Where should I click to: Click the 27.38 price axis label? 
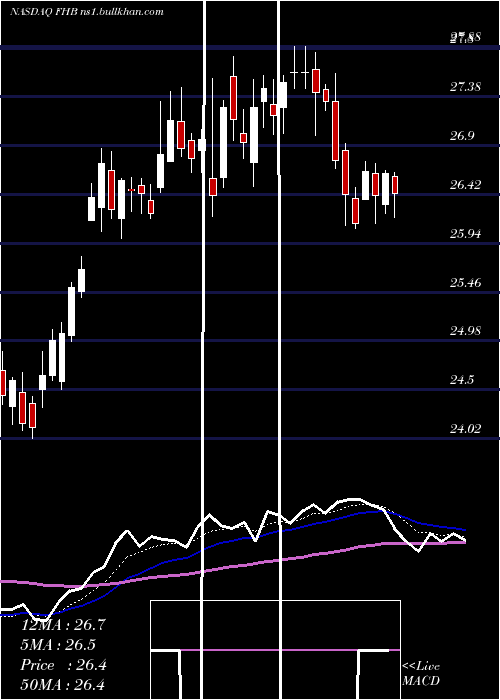(465, 86)
